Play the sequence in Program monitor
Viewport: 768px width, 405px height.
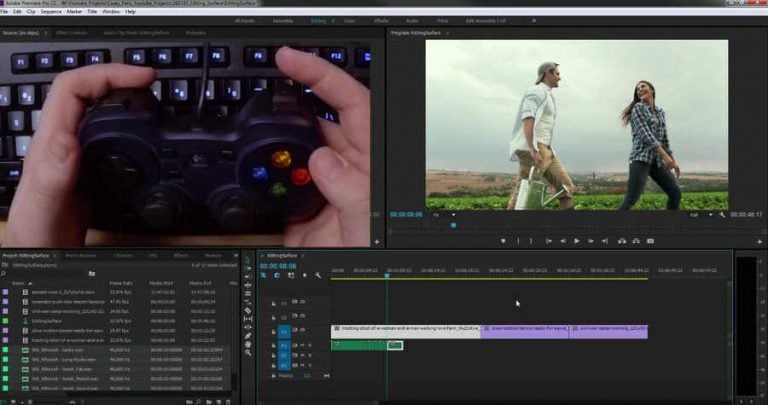point(576,241)
